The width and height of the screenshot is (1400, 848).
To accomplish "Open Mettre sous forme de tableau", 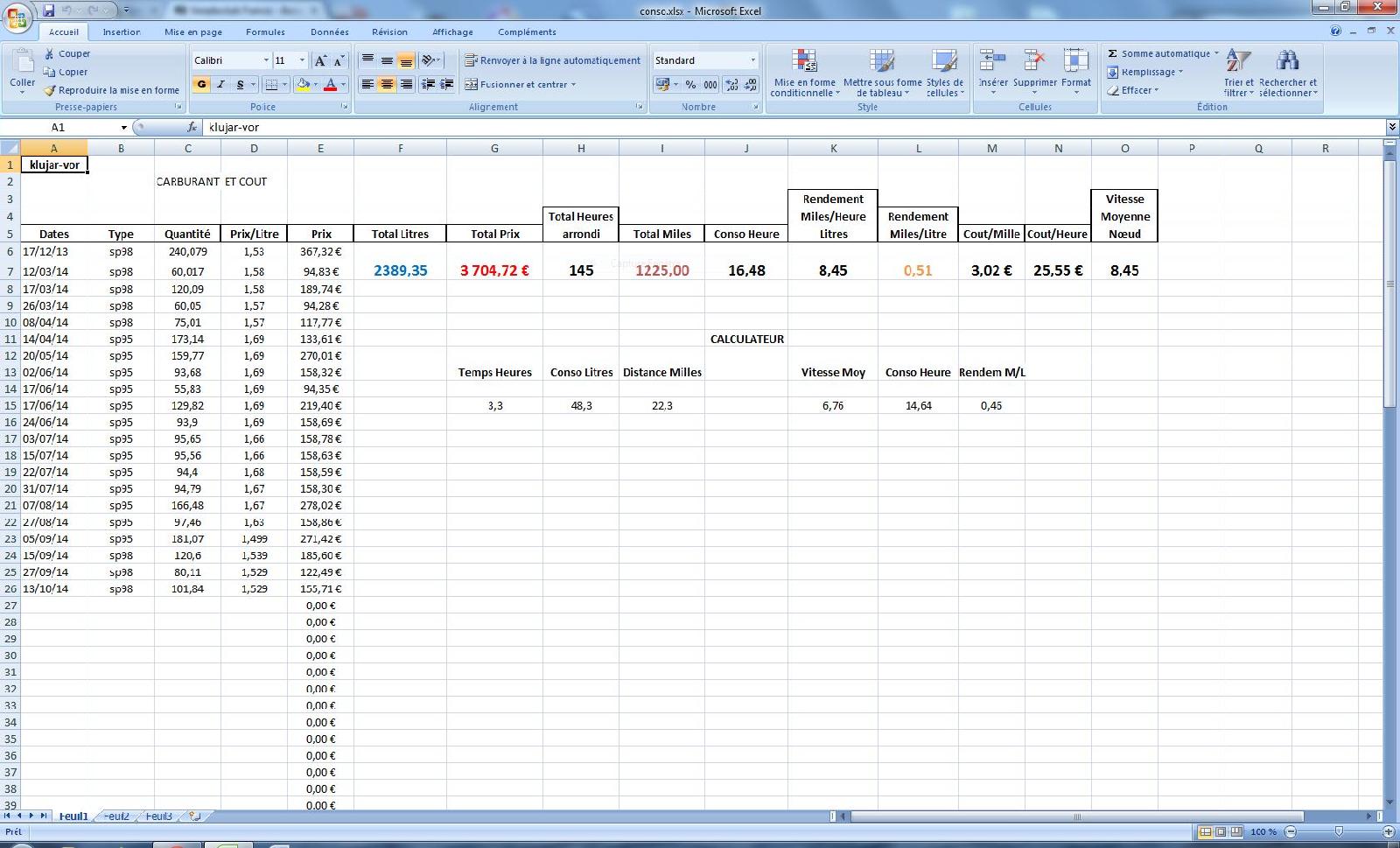I will point(882,73).
